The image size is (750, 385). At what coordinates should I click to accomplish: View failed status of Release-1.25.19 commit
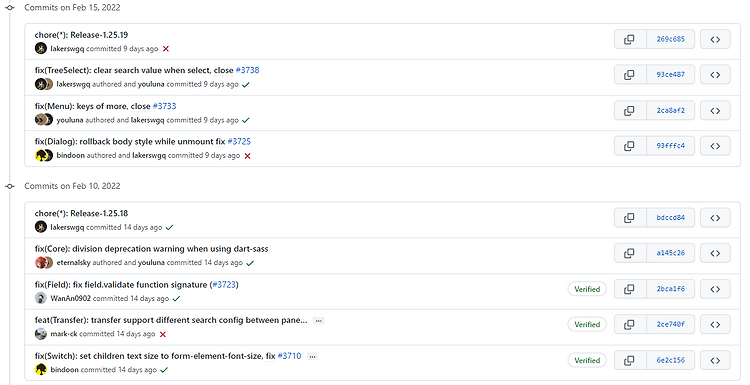pyautogui.click(x=165, y=49)
